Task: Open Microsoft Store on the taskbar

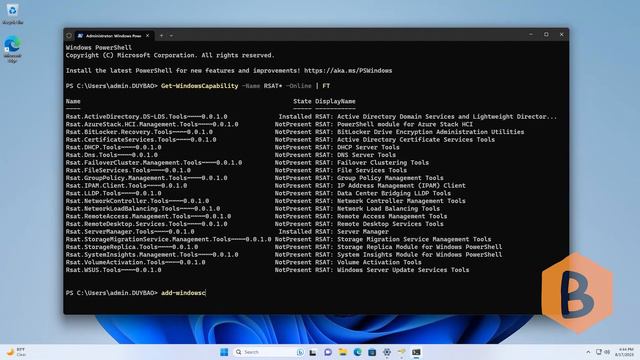Action: point(372,352)
